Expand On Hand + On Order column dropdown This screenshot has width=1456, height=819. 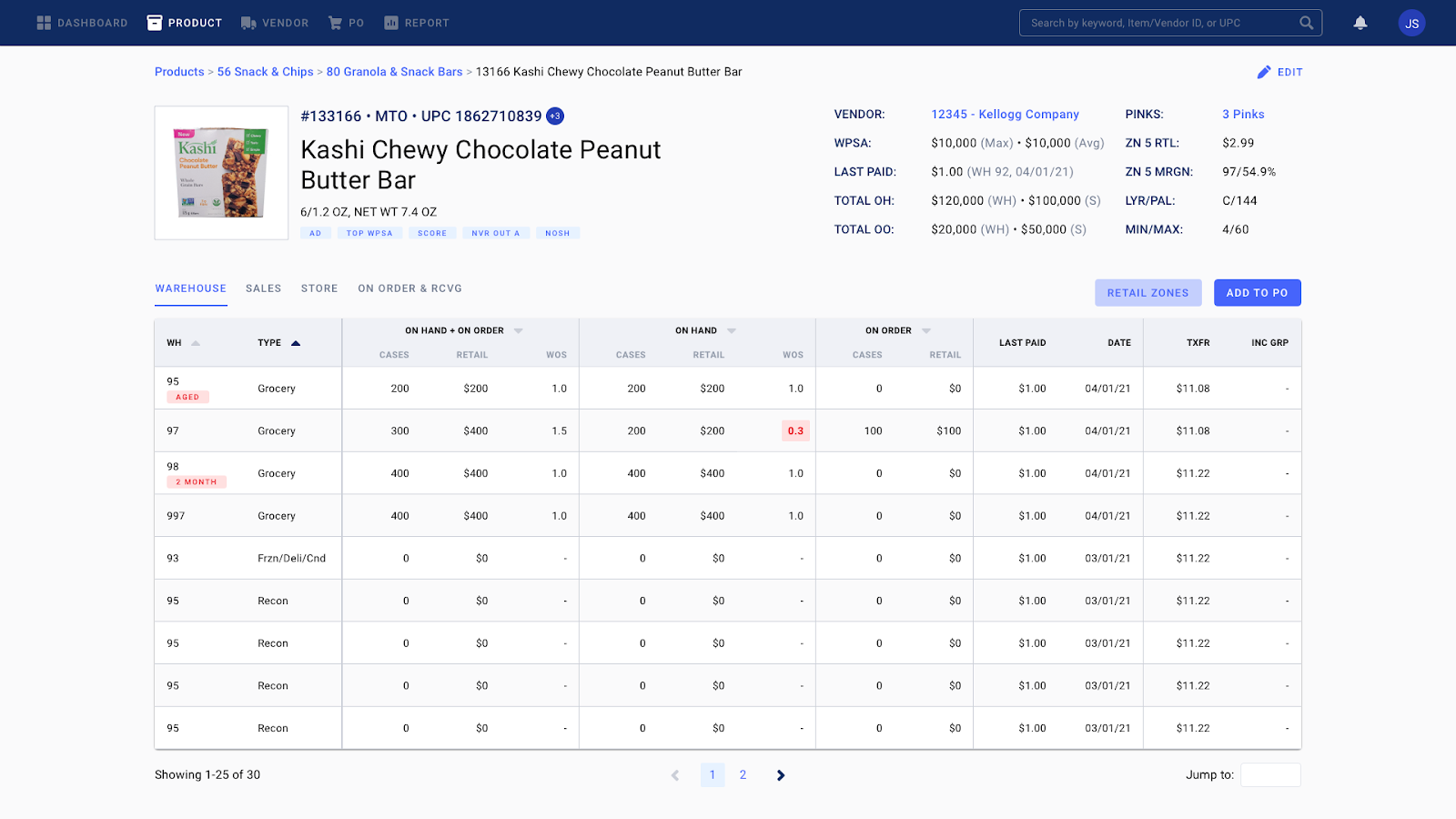click(x=519, y=330)
